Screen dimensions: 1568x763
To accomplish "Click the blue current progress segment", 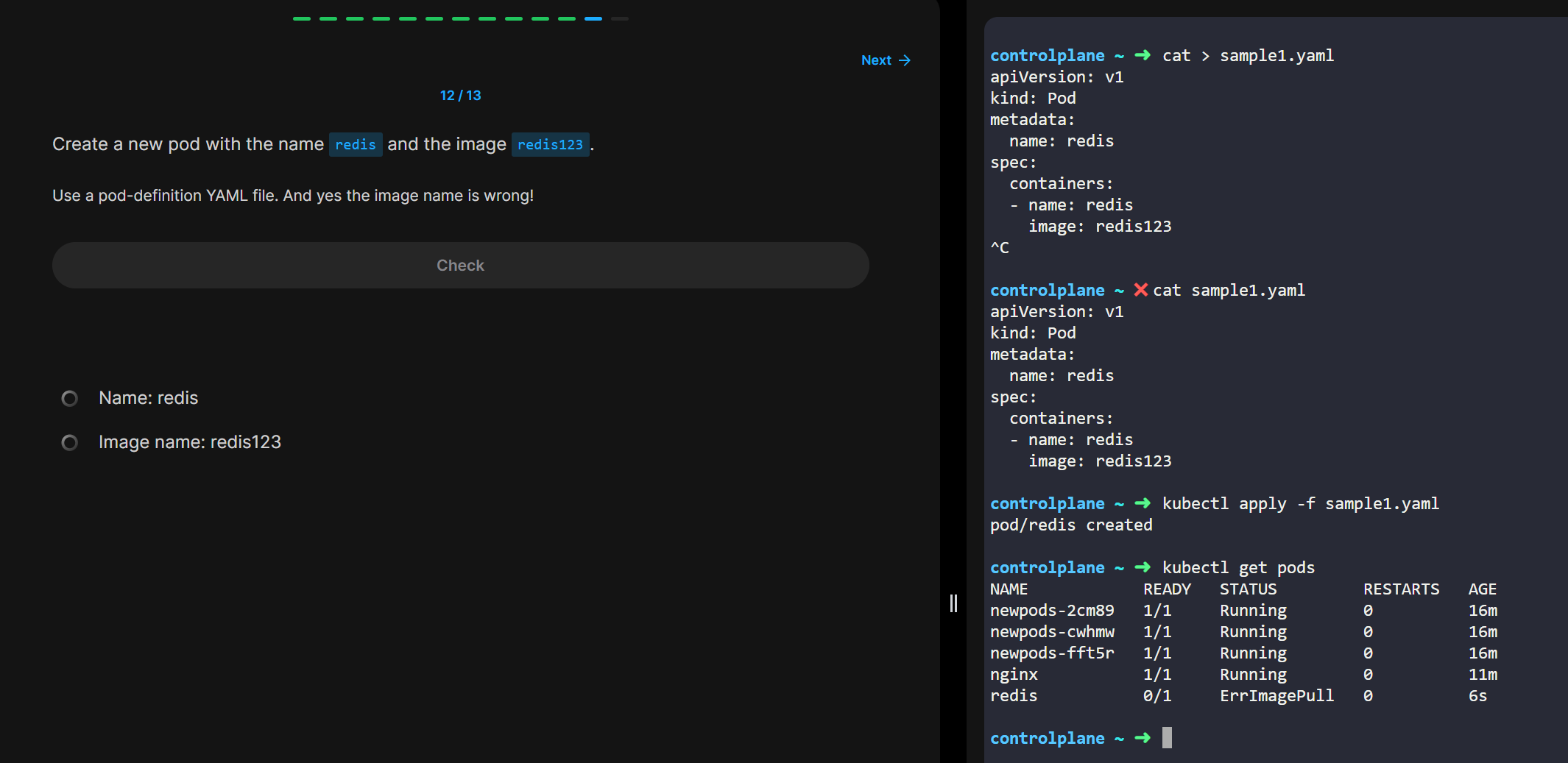I will point(593,18).
